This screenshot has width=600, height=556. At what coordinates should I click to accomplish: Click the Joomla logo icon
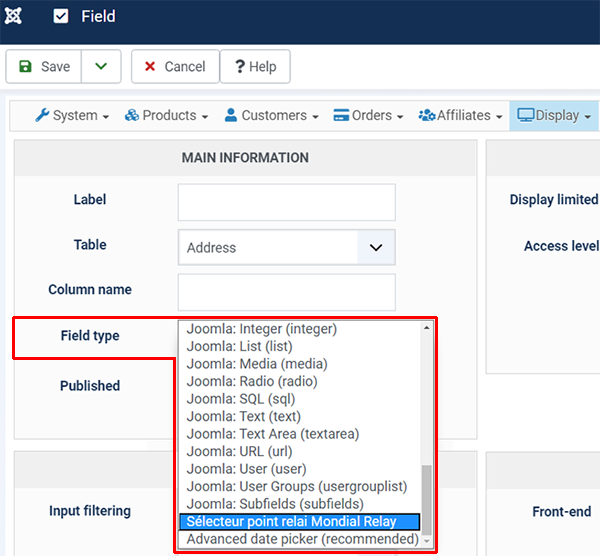(13, 16)
